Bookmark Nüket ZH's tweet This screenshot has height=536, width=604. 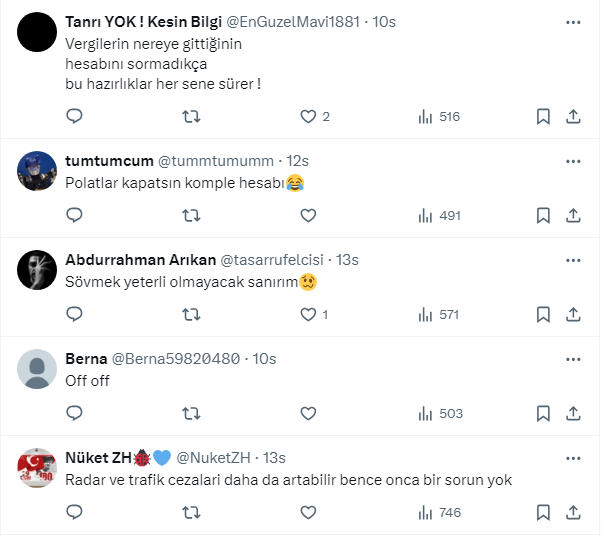543,512
